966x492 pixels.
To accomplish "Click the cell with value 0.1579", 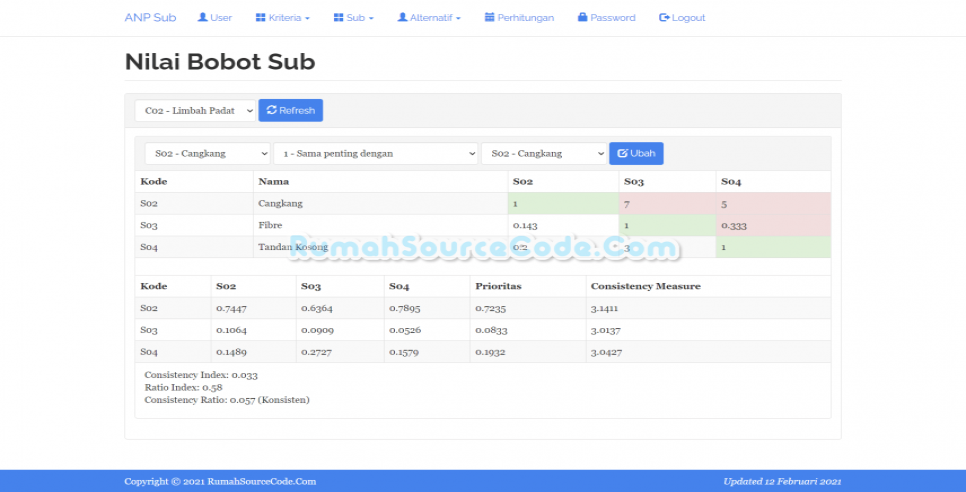I will pyautogui.click(x=427, y=352).
